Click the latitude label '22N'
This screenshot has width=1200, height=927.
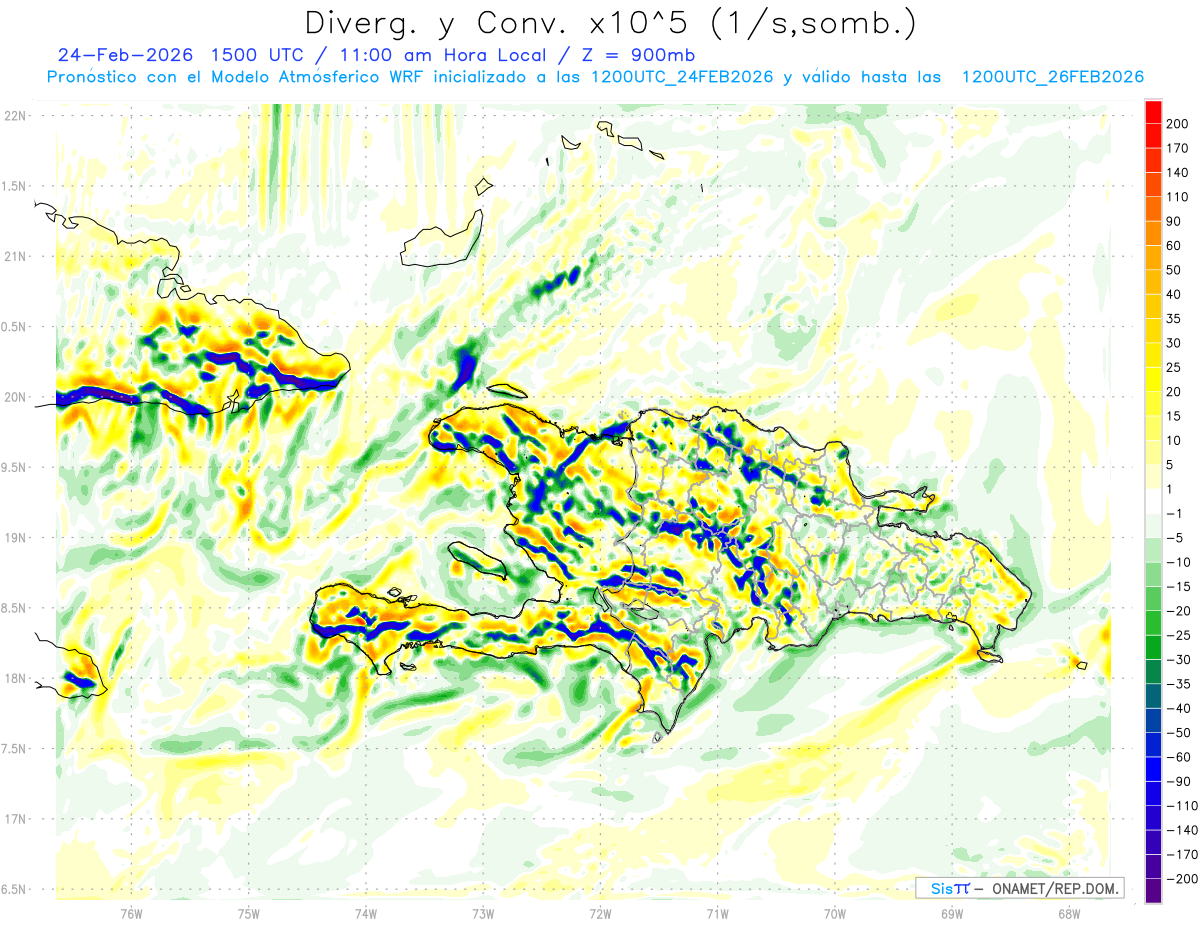15,115
